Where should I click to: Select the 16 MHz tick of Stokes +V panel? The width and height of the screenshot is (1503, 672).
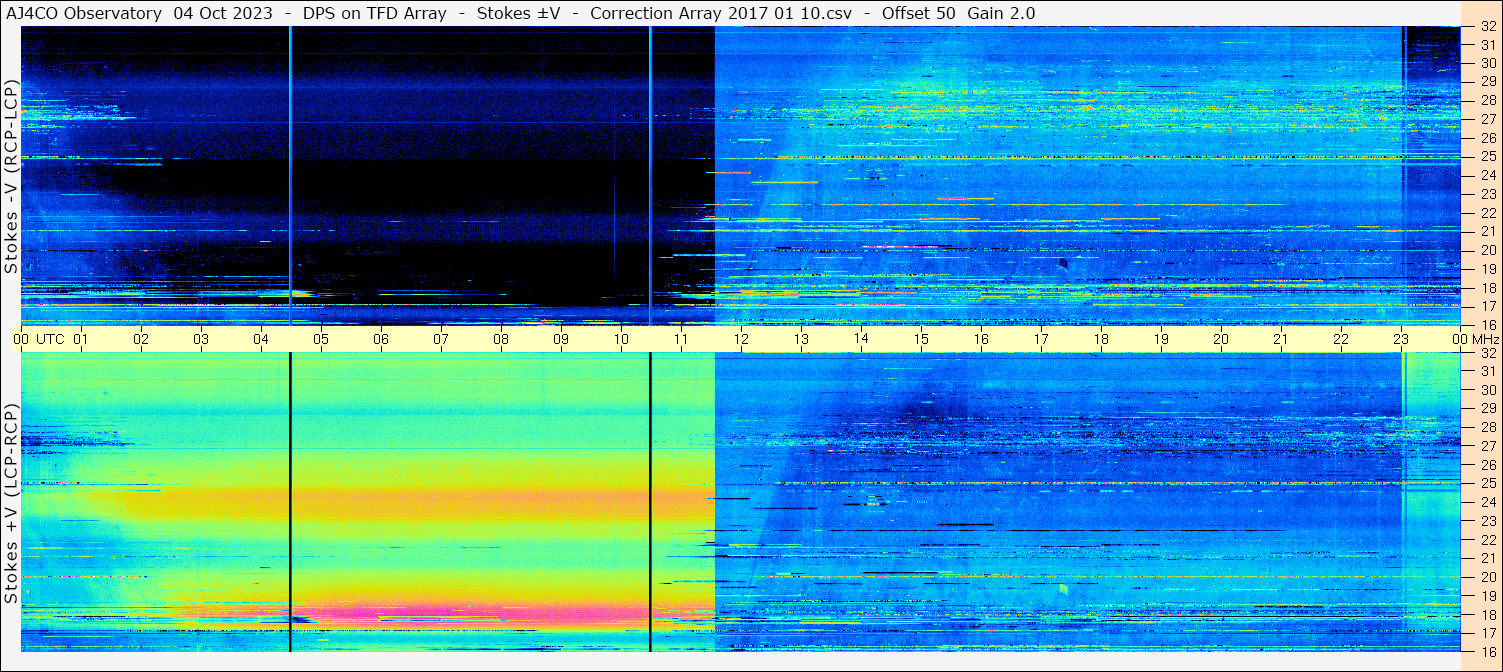pyautogui.click(x=1487, y=651)
